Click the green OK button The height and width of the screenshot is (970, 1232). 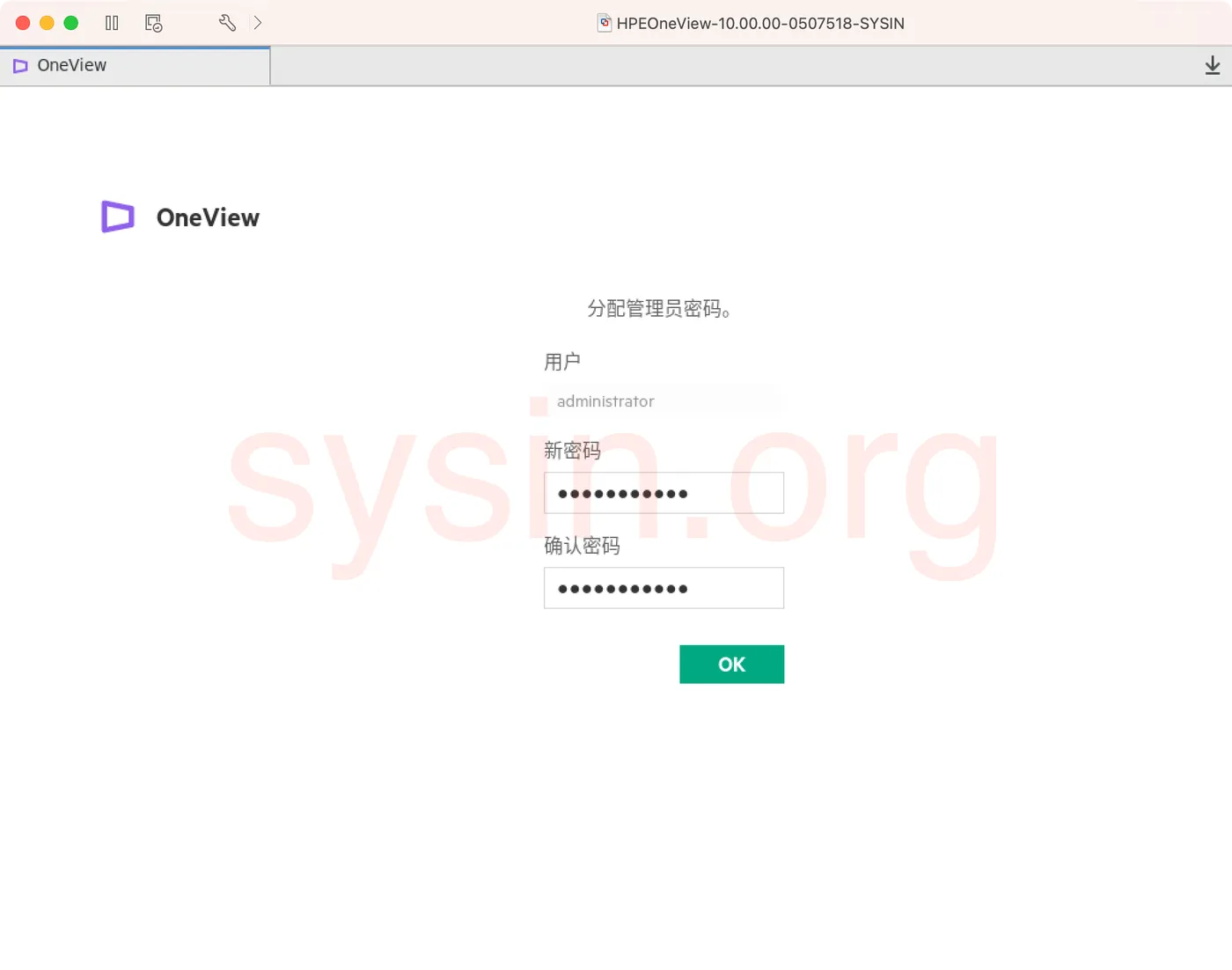731,665
